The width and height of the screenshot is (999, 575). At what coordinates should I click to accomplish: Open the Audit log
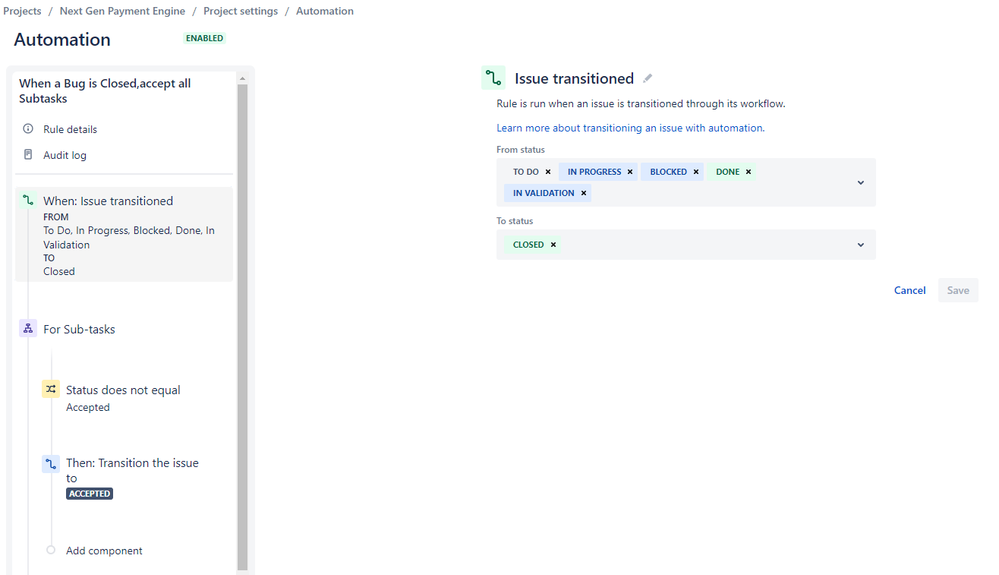click(x=65, y=155)
